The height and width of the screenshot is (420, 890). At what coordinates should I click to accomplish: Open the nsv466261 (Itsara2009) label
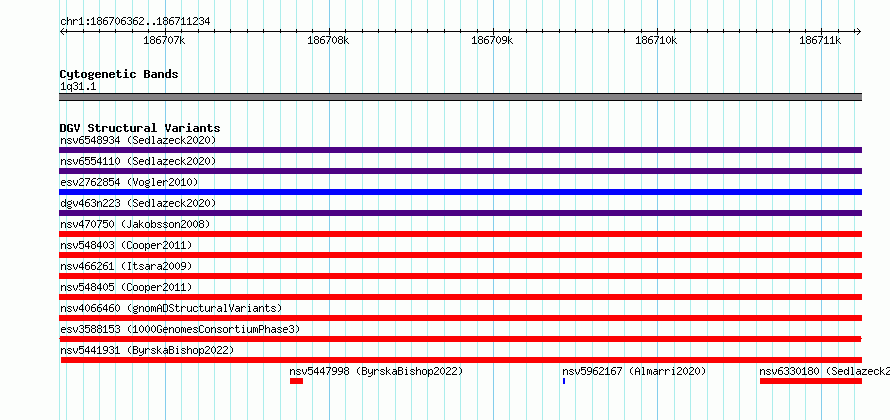126,266
